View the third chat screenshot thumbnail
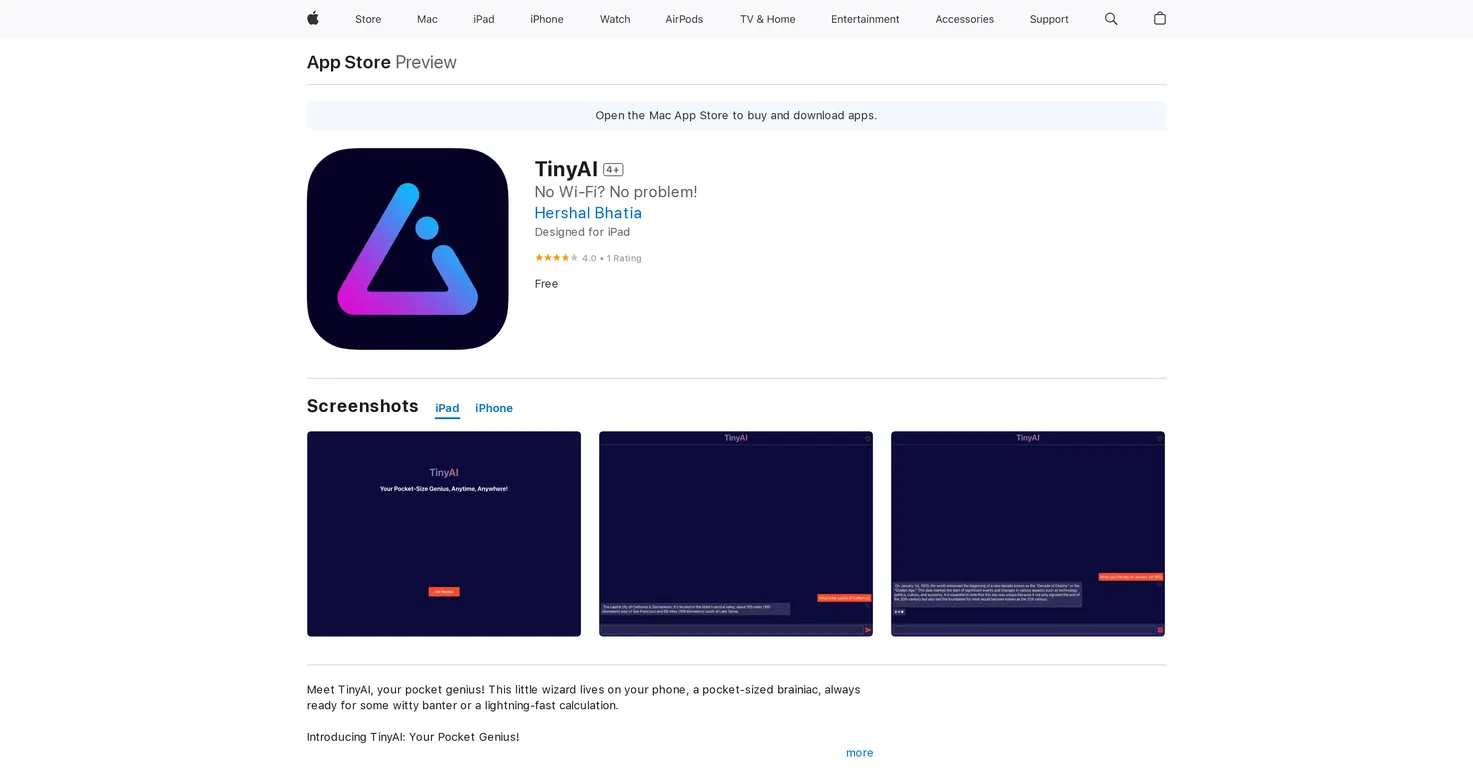The height and width of the screenshot is (768, 1473). click(1028, 534)
